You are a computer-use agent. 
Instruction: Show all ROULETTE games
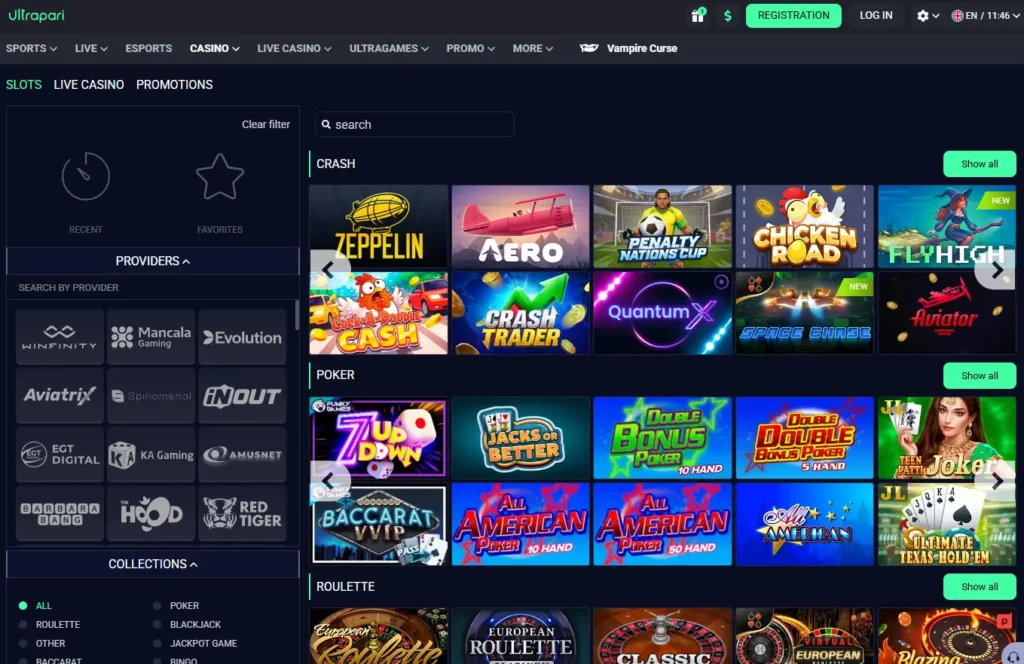point(980,586)
